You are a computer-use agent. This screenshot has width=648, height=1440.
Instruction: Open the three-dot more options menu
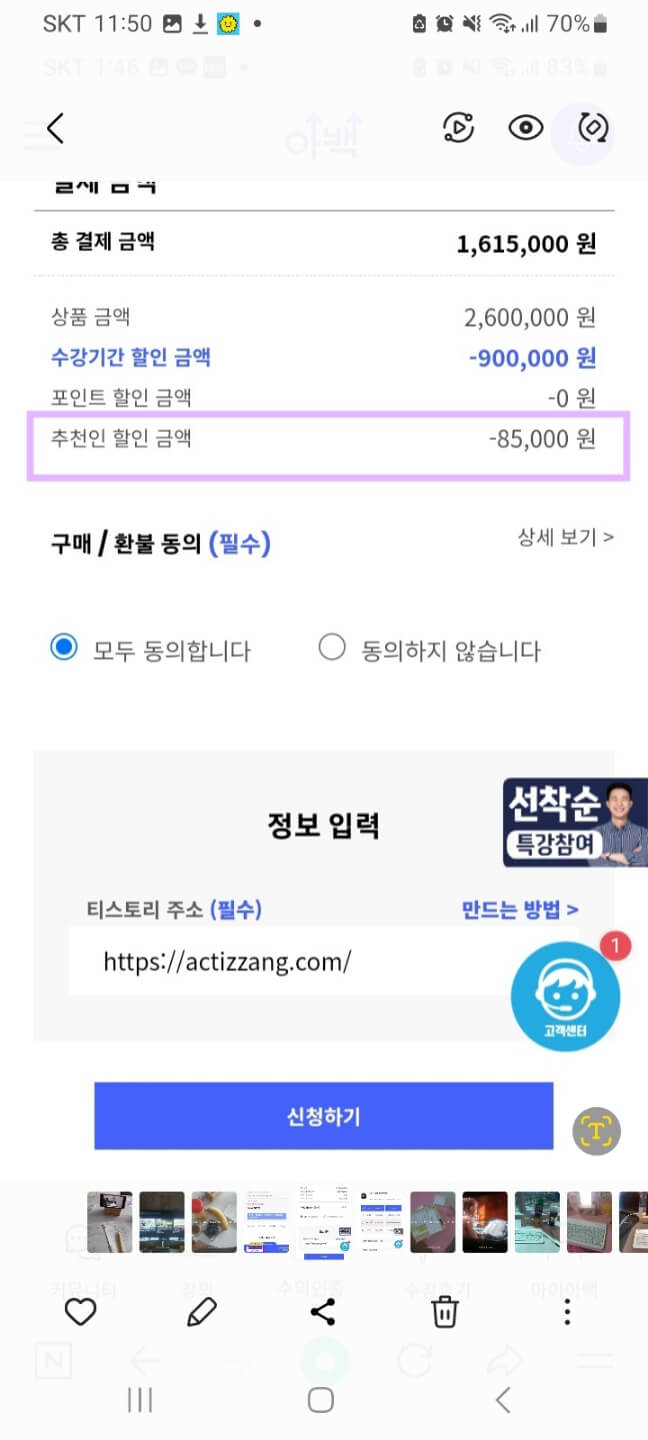pyautogui.click(x=566, y=1311)
